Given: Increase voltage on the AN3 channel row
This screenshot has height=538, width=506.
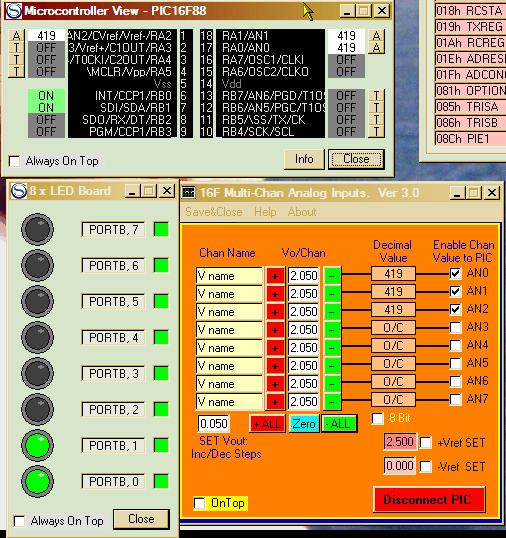Looking at the screenshot, I should [x=275, y=330].
